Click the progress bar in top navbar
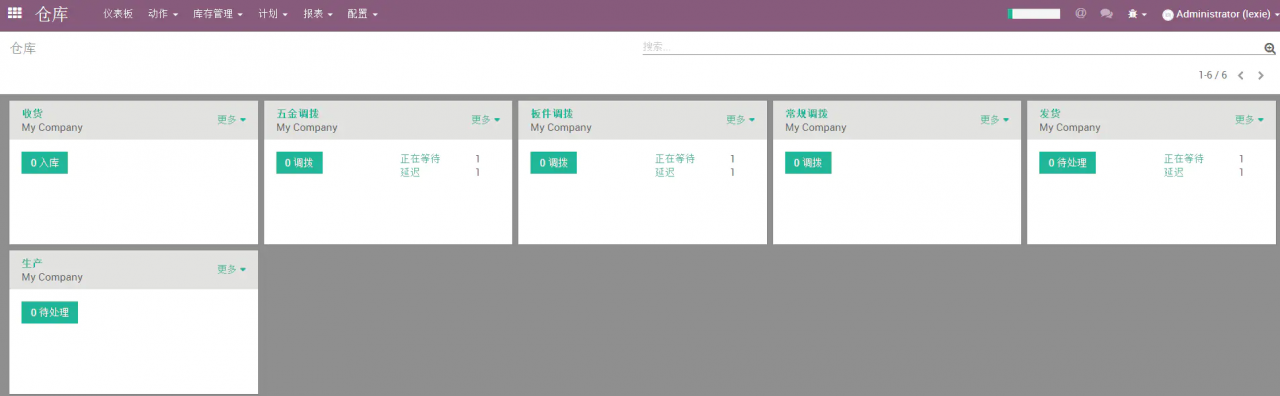The image size is (1280, 396). (x=1034, y=14)
